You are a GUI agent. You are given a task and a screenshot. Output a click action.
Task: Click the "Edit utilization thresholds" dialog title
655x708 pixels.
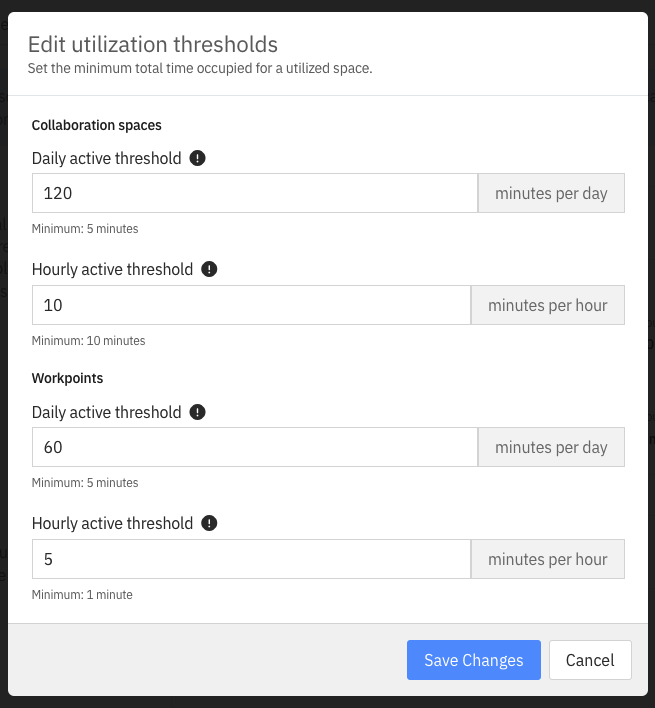click(x=153, y=44)
